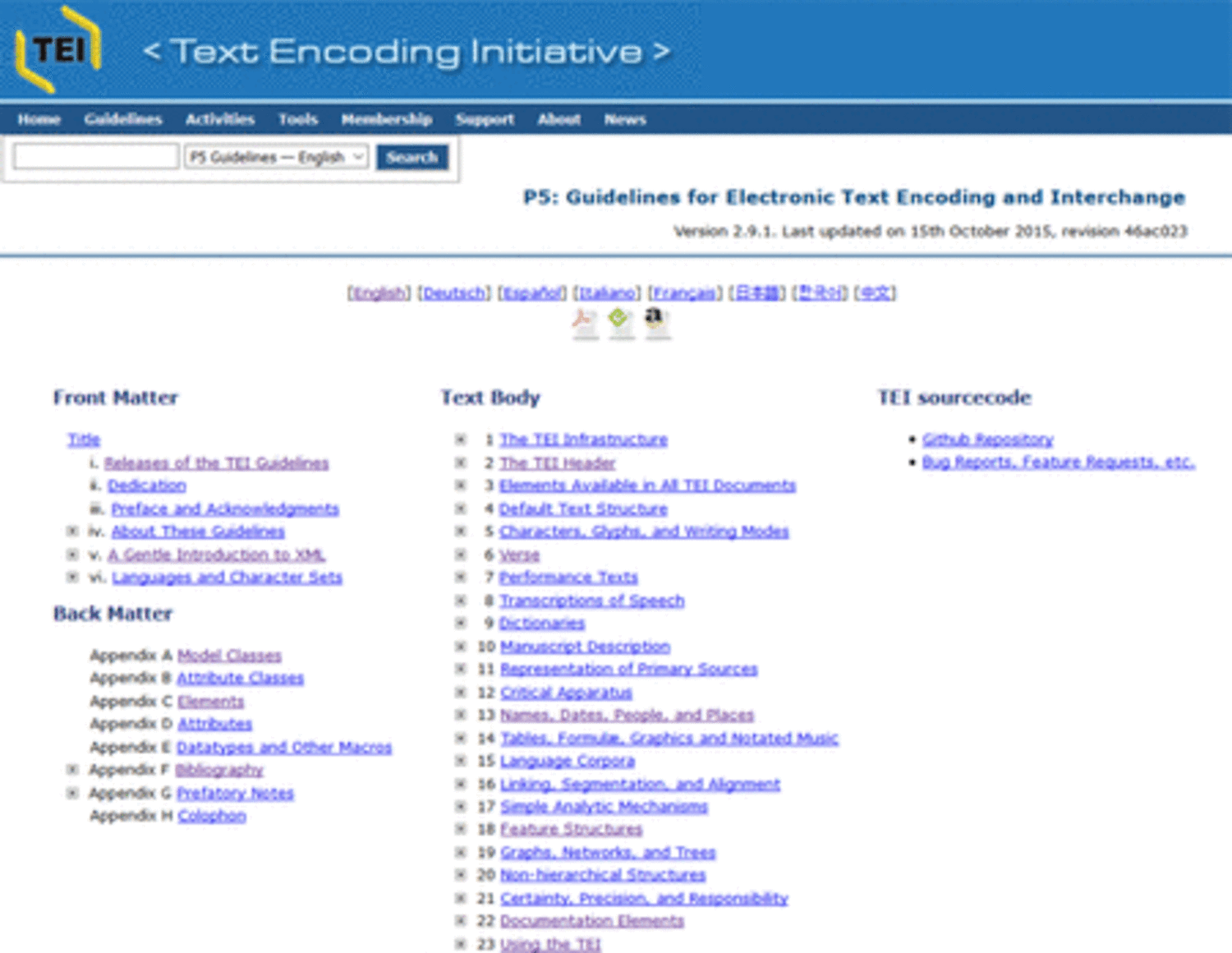Expand chapter 18 Feature Structures
This screenshot has width=1232, height=953.
click(x=461, y=829)
